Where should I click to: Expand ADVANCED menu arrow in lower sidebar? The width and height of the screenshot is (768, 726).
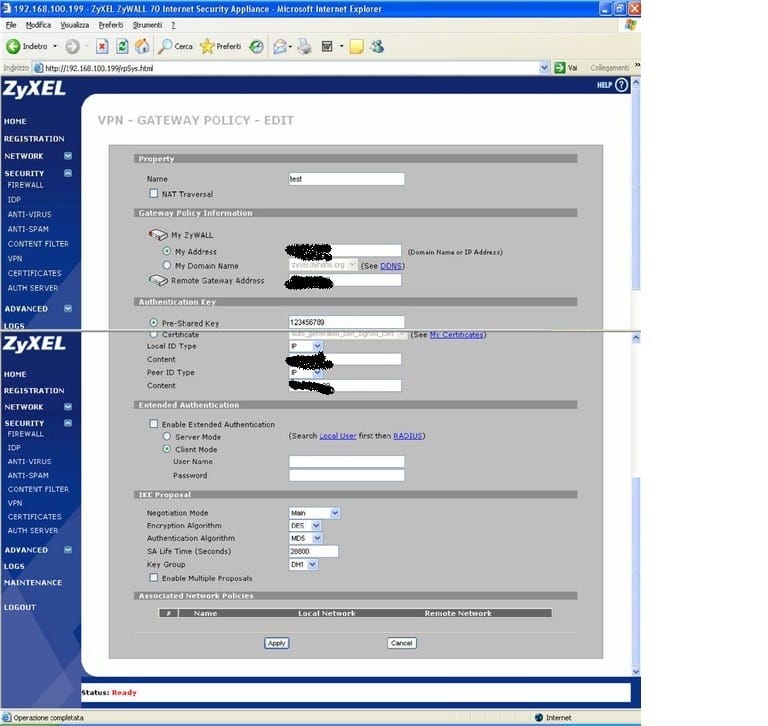coord(68,550)
